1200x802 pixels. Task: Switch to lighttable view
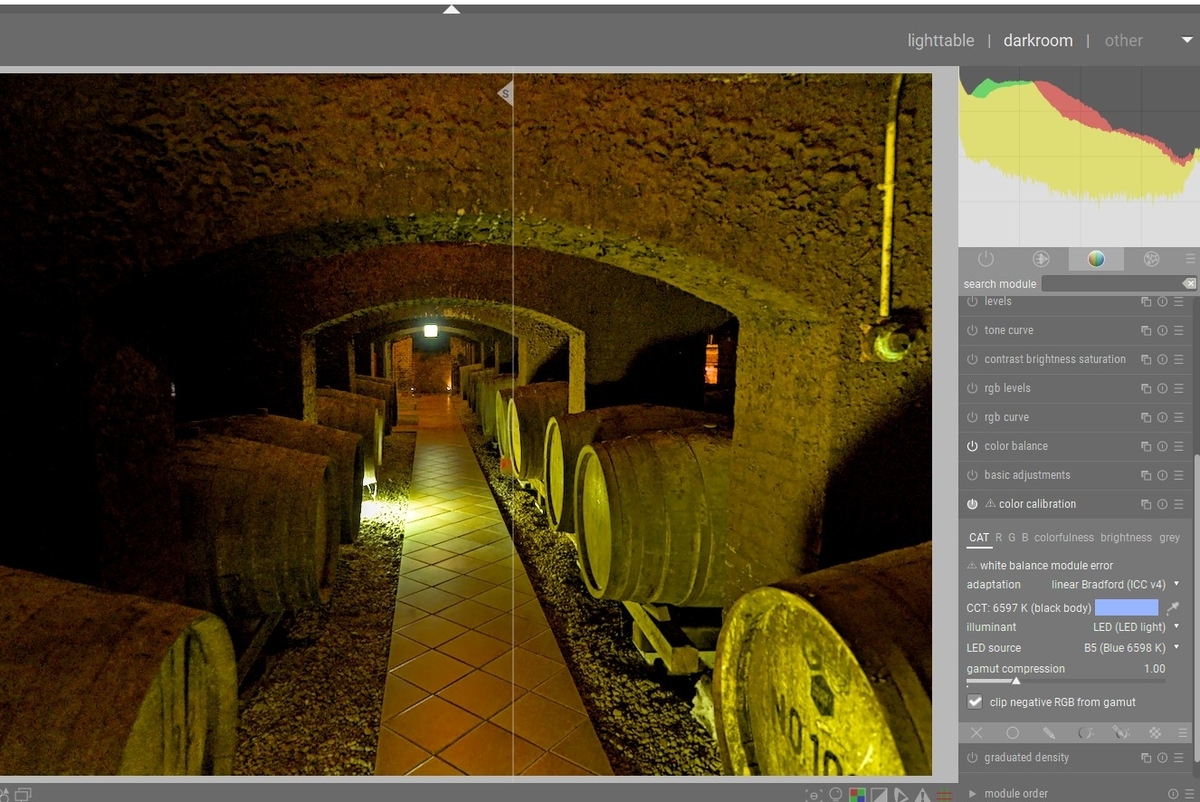(x=941, y=41)
